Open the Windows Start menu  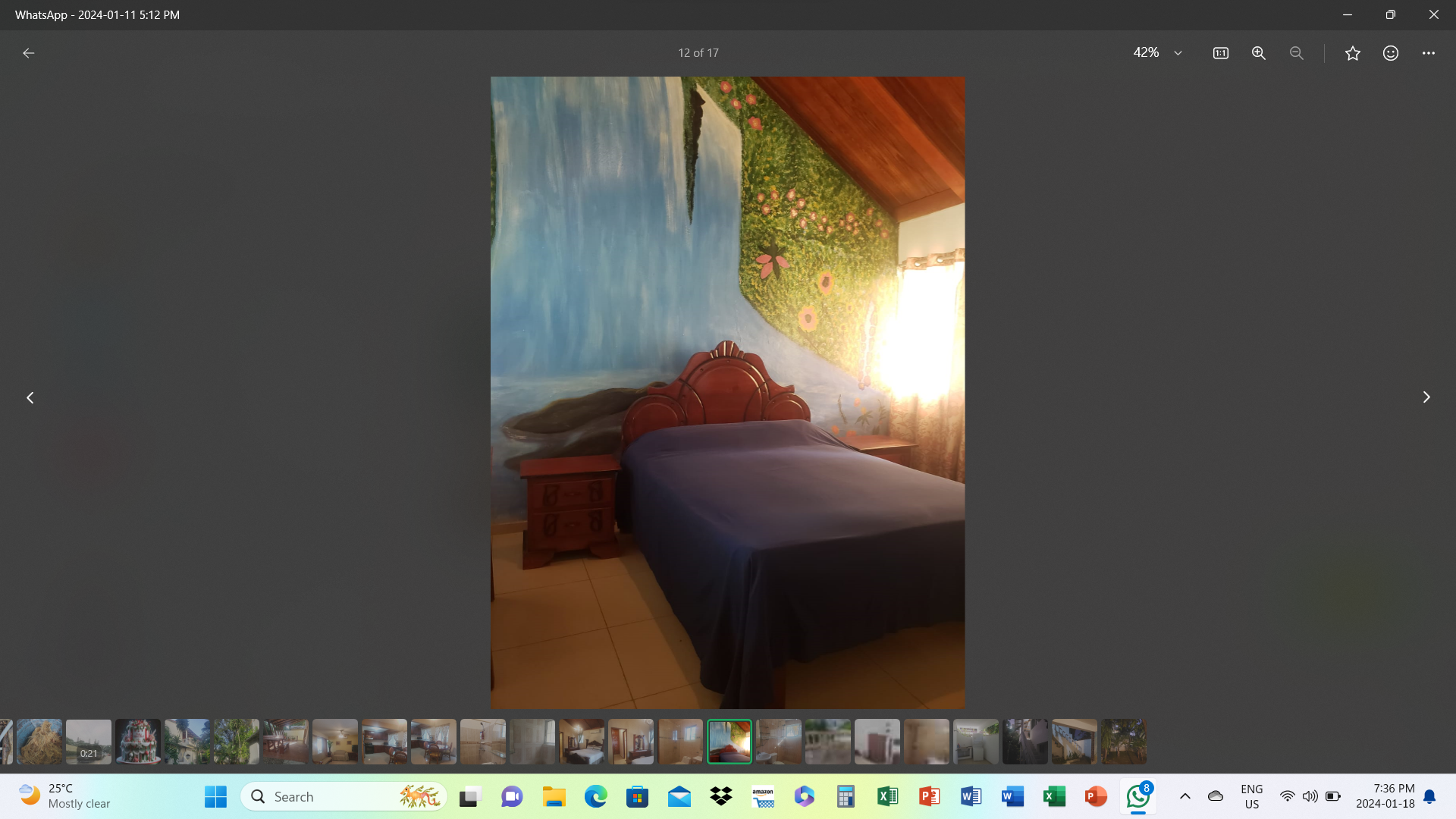coord(216,796)
